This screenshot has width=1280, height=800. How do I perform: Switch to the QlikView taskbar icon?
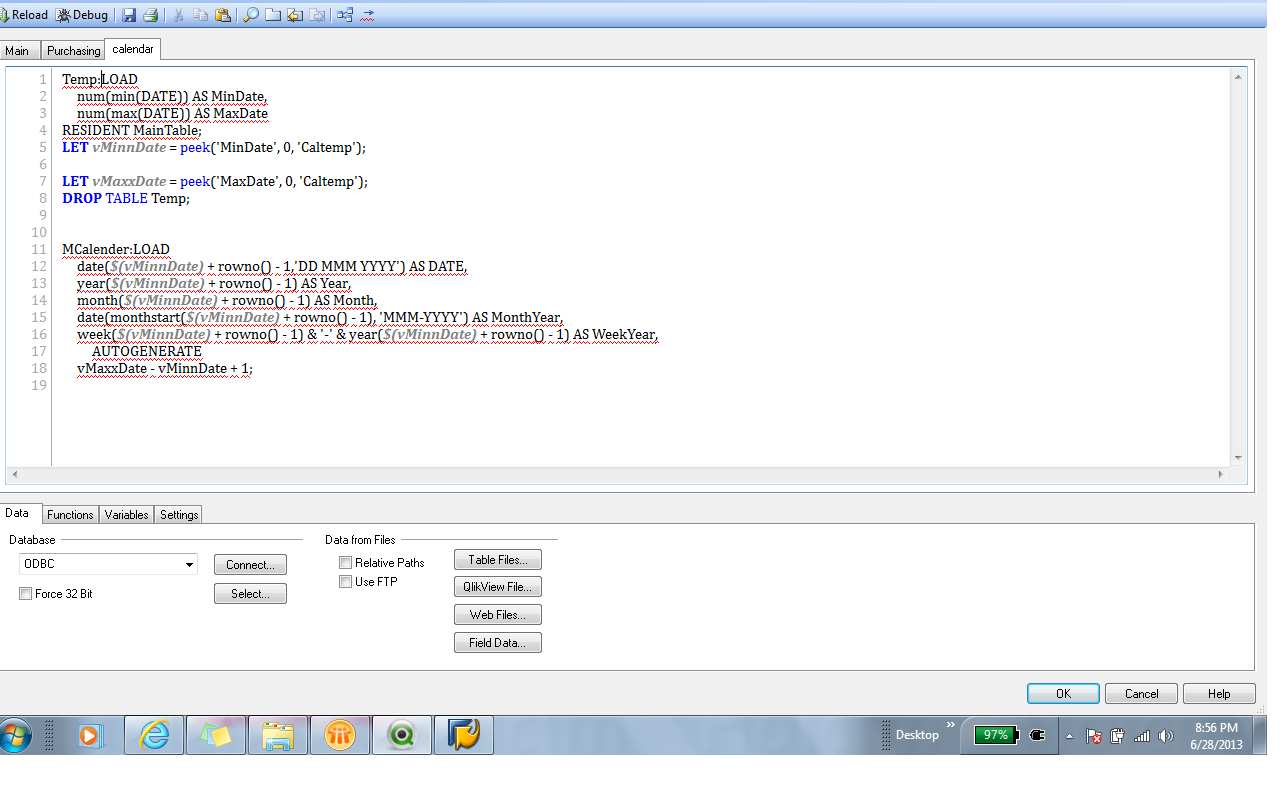[x=402, y=736]
